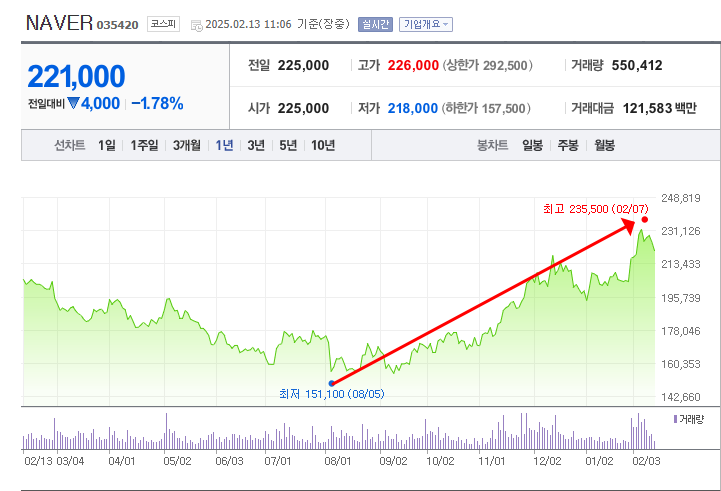Click the -1.78% change rate
Image resolution: width=721 pixels, height=491 pixels.
pyautogui.click(x=157, y=103)
